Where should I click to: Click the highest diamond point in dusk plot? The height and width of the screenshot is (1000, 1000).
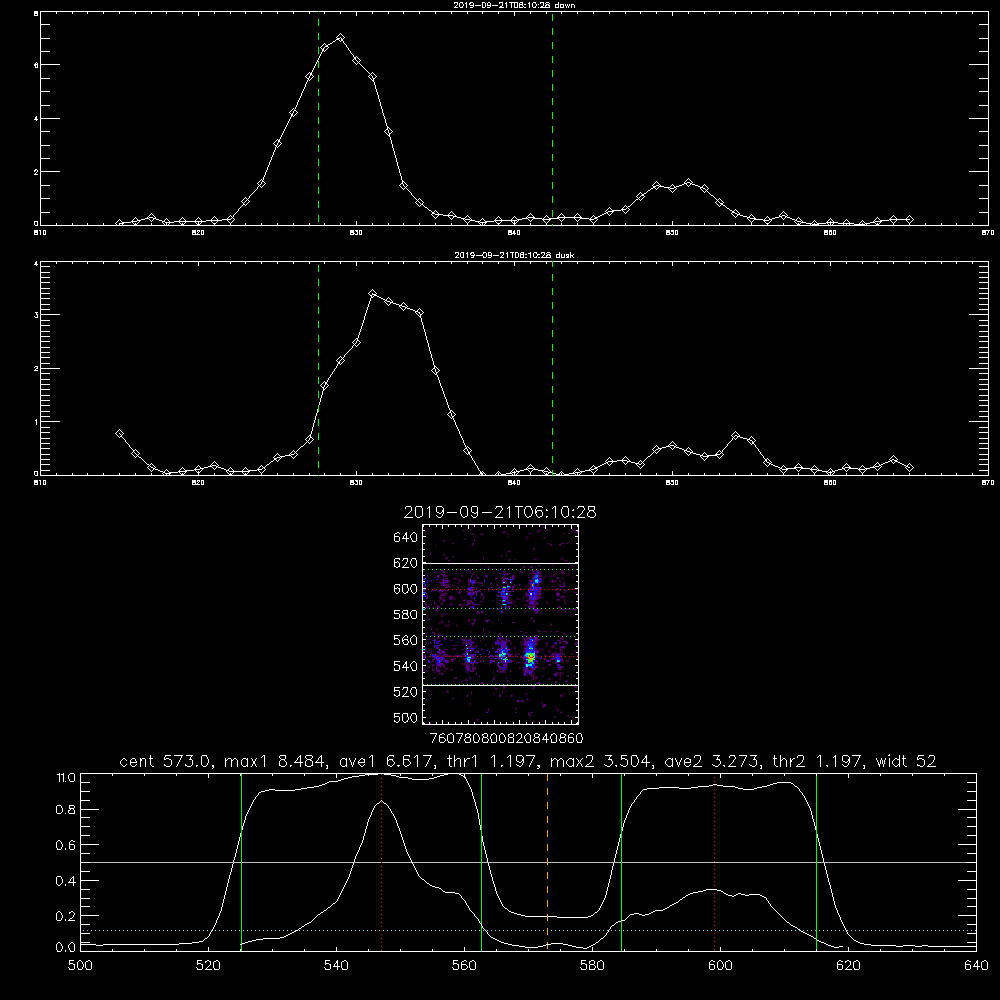[373, 293]
